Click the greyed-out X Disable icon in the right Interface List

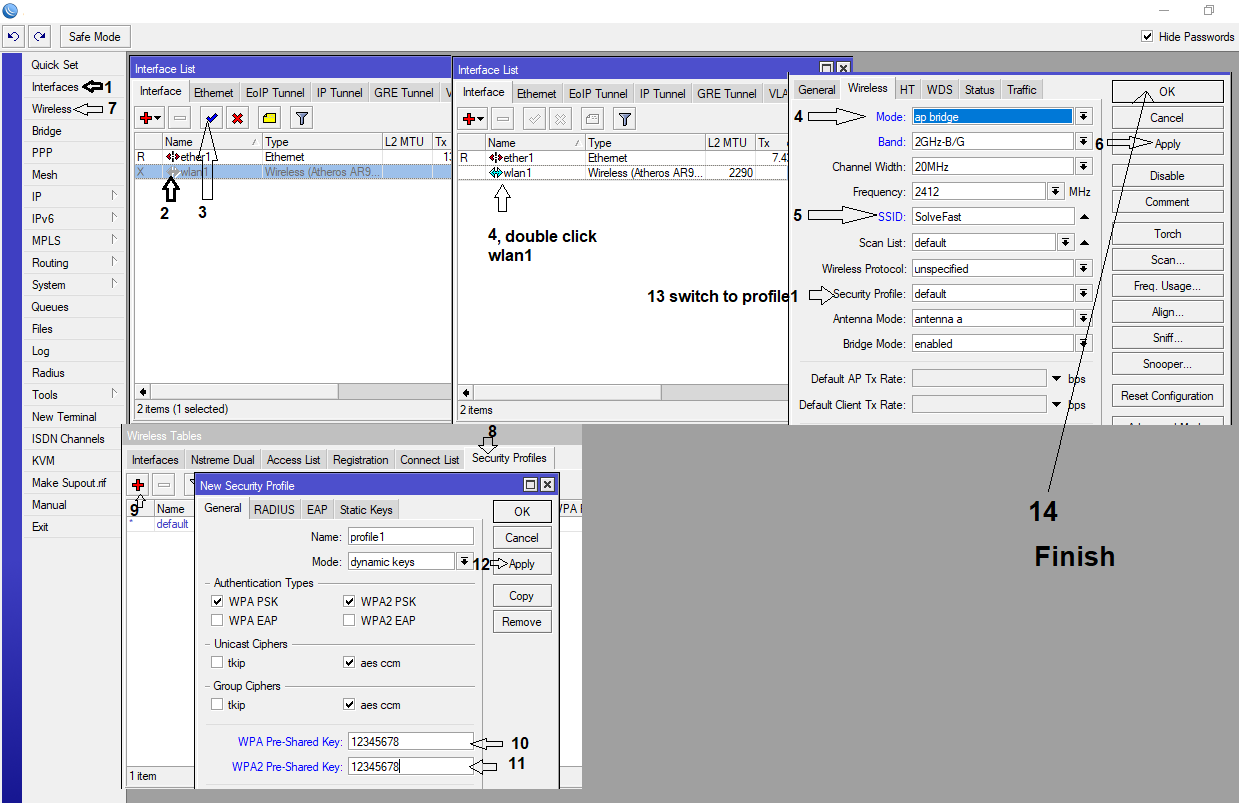tap(560, 119)
